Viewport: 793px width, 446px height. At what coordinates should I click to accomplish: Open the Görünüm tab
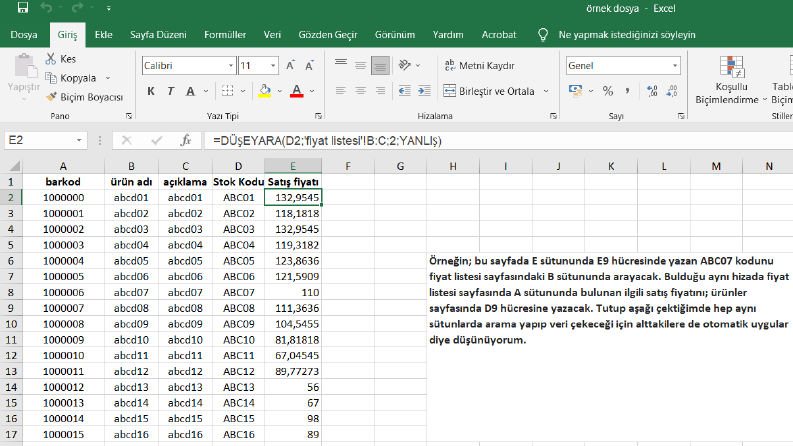click(x=395, y=35)
